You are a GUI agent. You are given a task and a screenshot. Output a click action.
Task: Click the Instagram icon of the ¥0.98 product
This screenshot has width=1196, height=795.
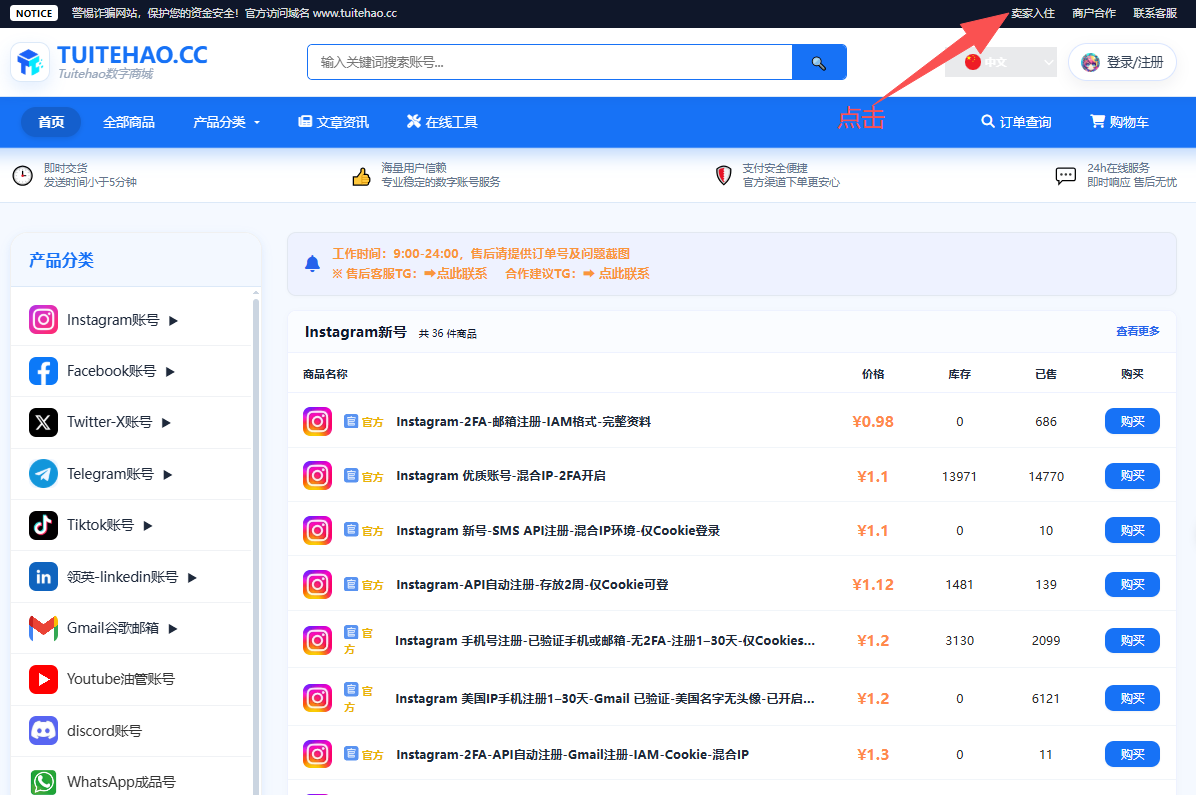point(317,421)
